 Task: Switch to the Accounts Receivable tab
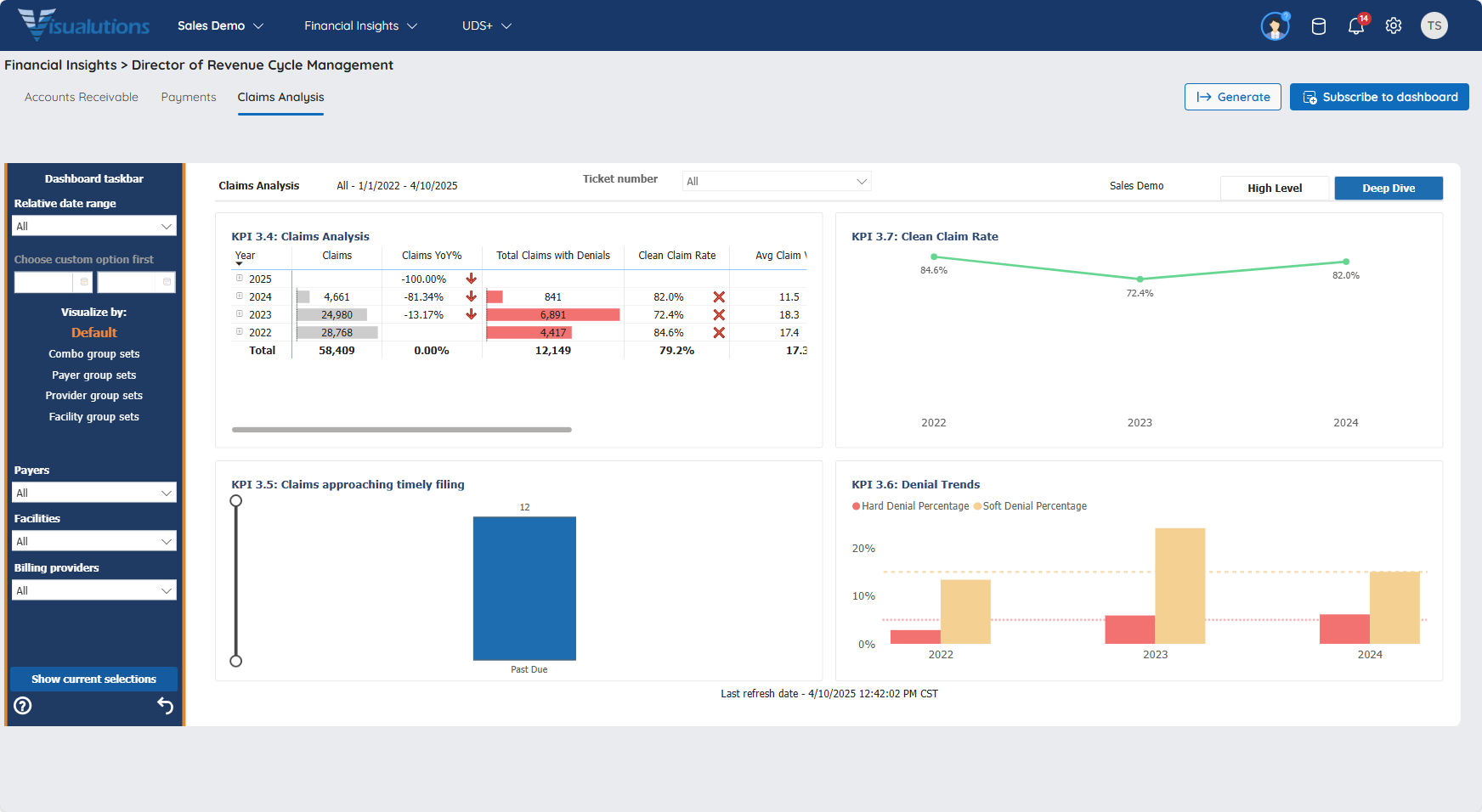pos(82,98)
